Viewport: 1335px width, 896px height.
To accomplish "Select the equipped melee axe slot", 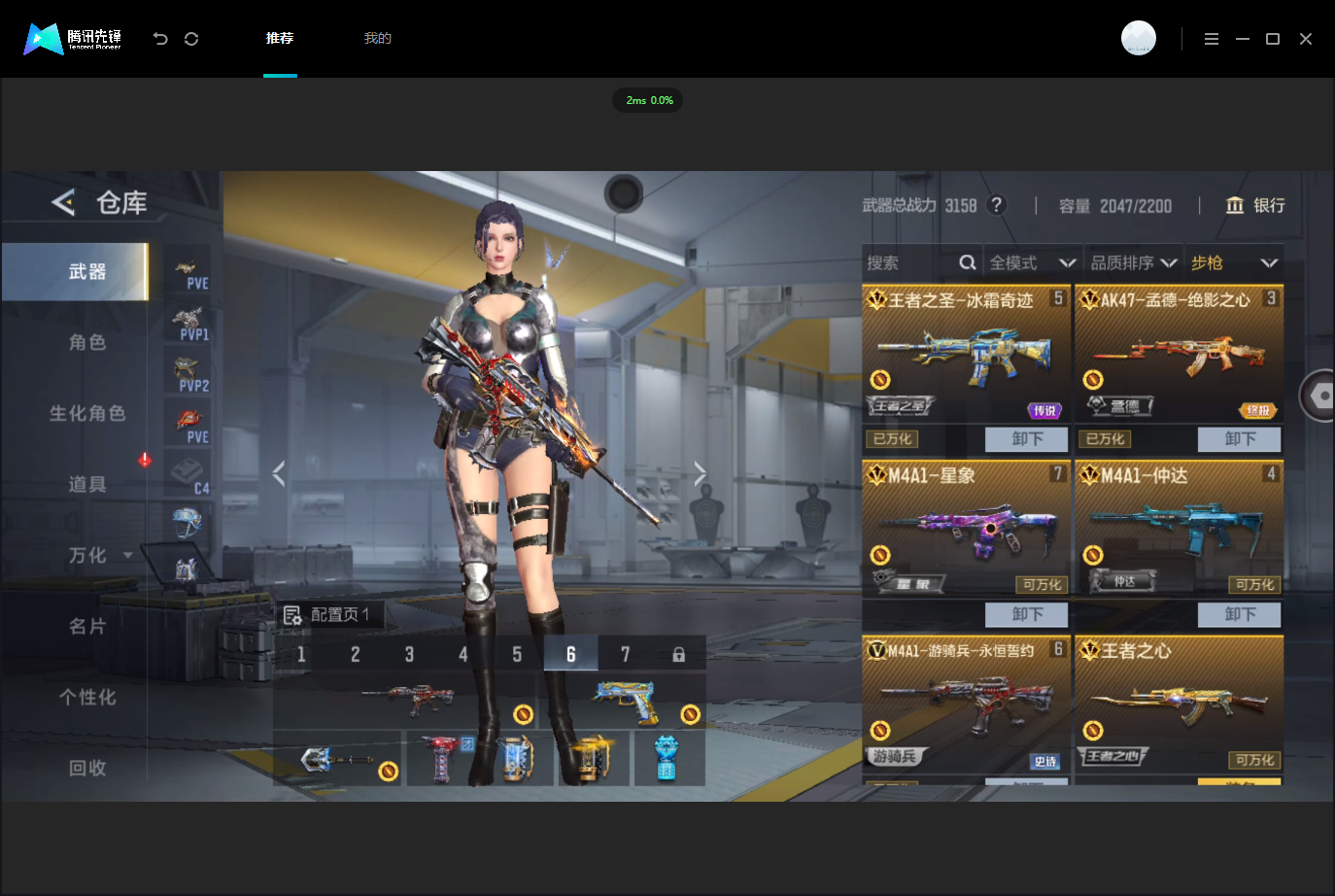I will pyautogui.click(x=338, y=758).
